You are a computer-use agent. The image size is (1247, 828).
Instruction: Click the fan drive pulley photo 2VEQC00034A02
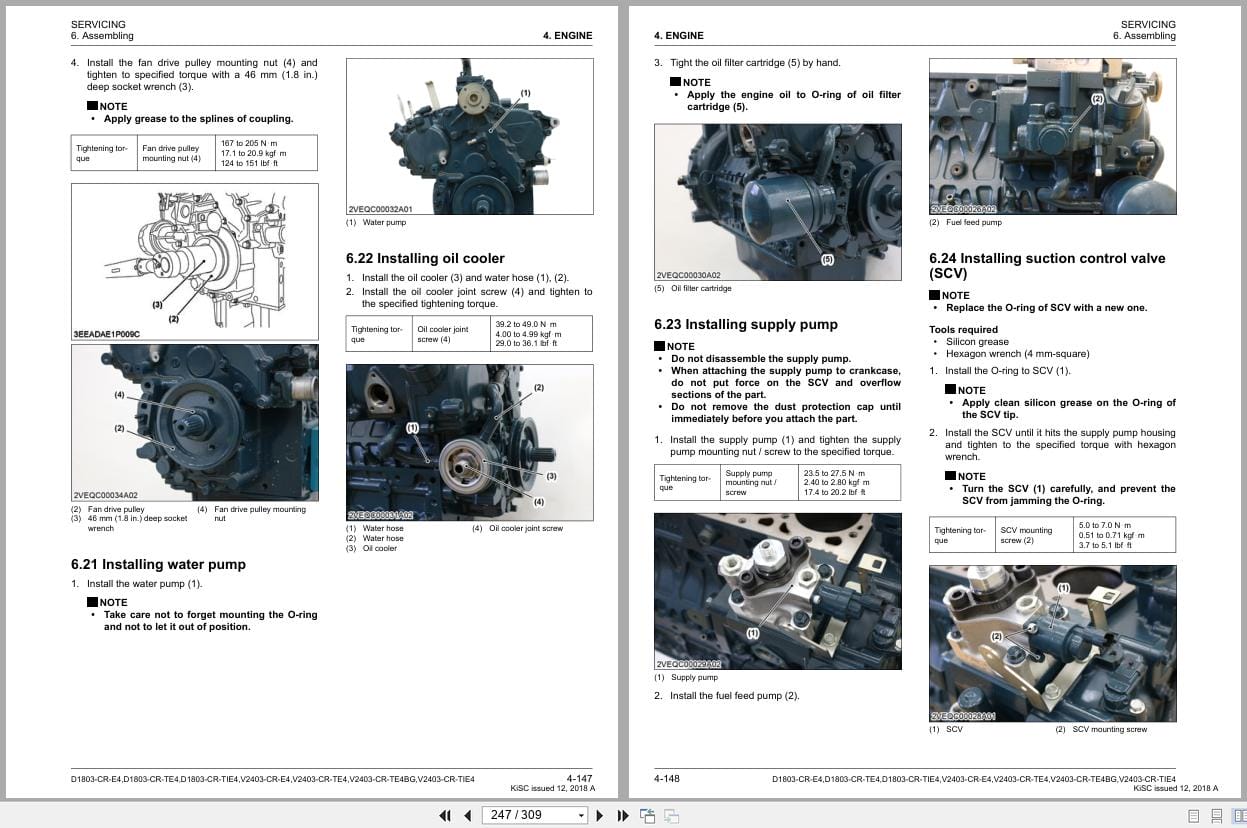[x=195, y=423]
